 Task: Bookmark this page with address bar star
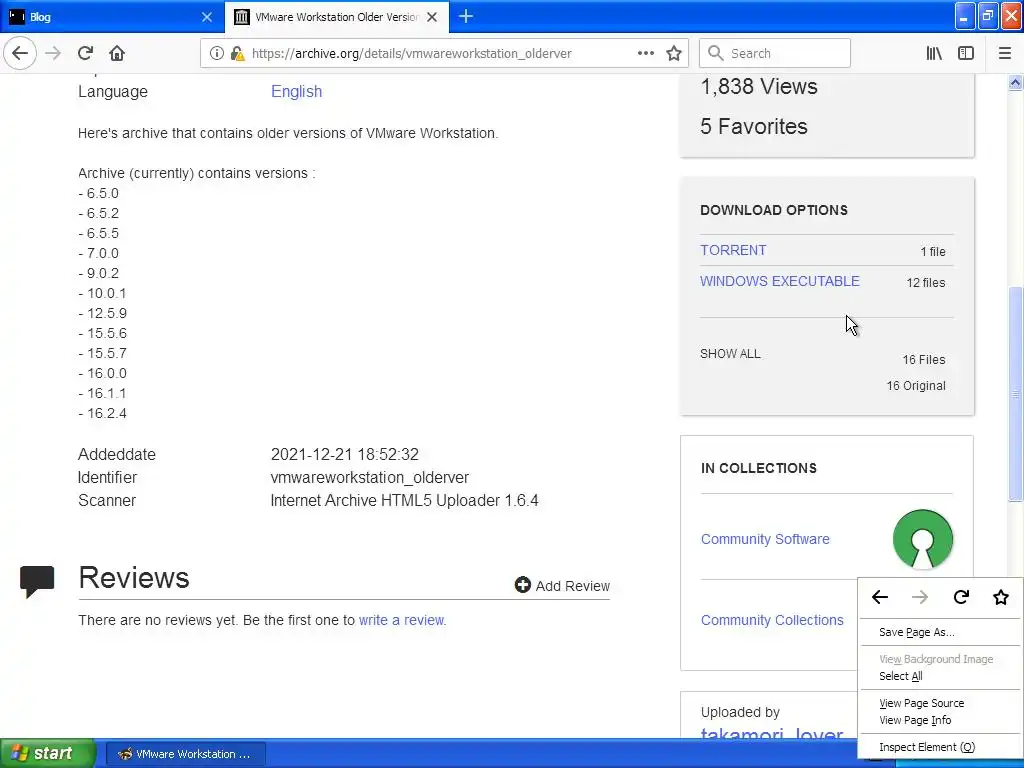[674, 53]
